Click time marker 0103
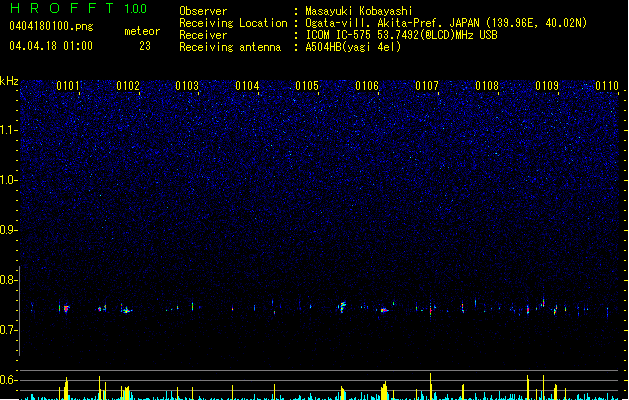 [187, 86]
